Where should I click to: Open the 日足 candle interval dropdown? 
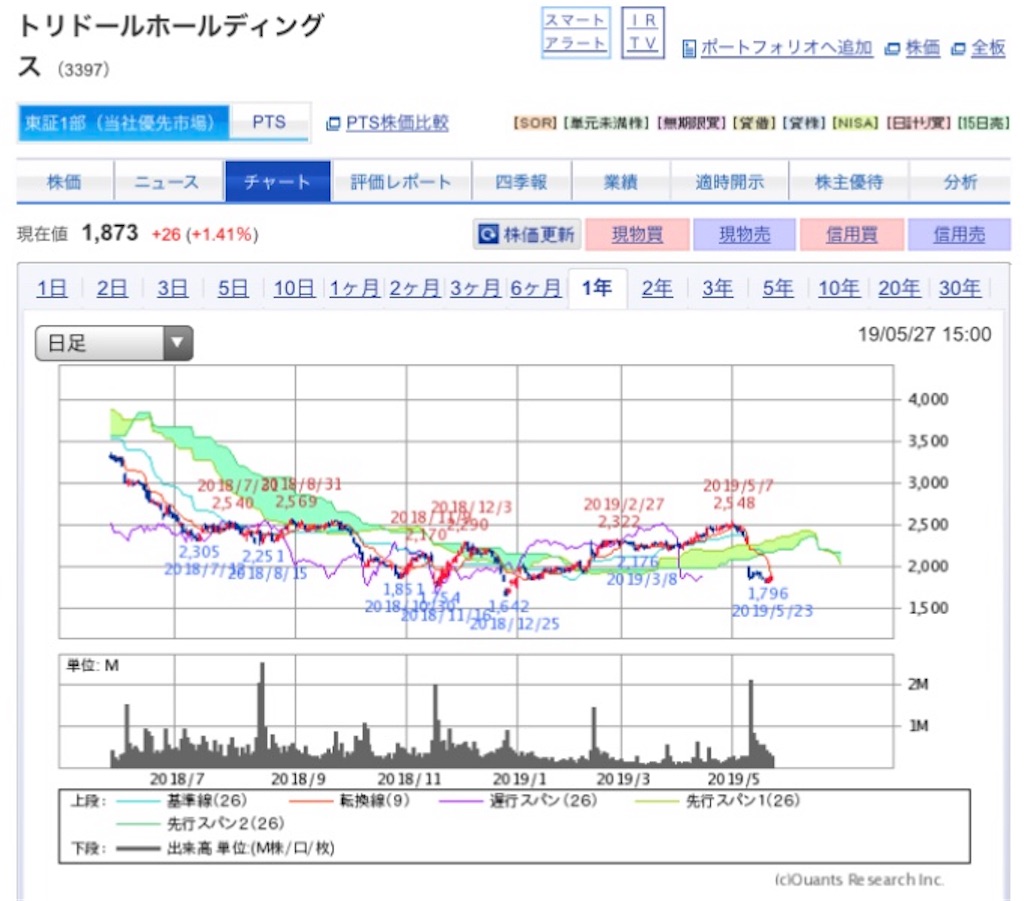114,343
